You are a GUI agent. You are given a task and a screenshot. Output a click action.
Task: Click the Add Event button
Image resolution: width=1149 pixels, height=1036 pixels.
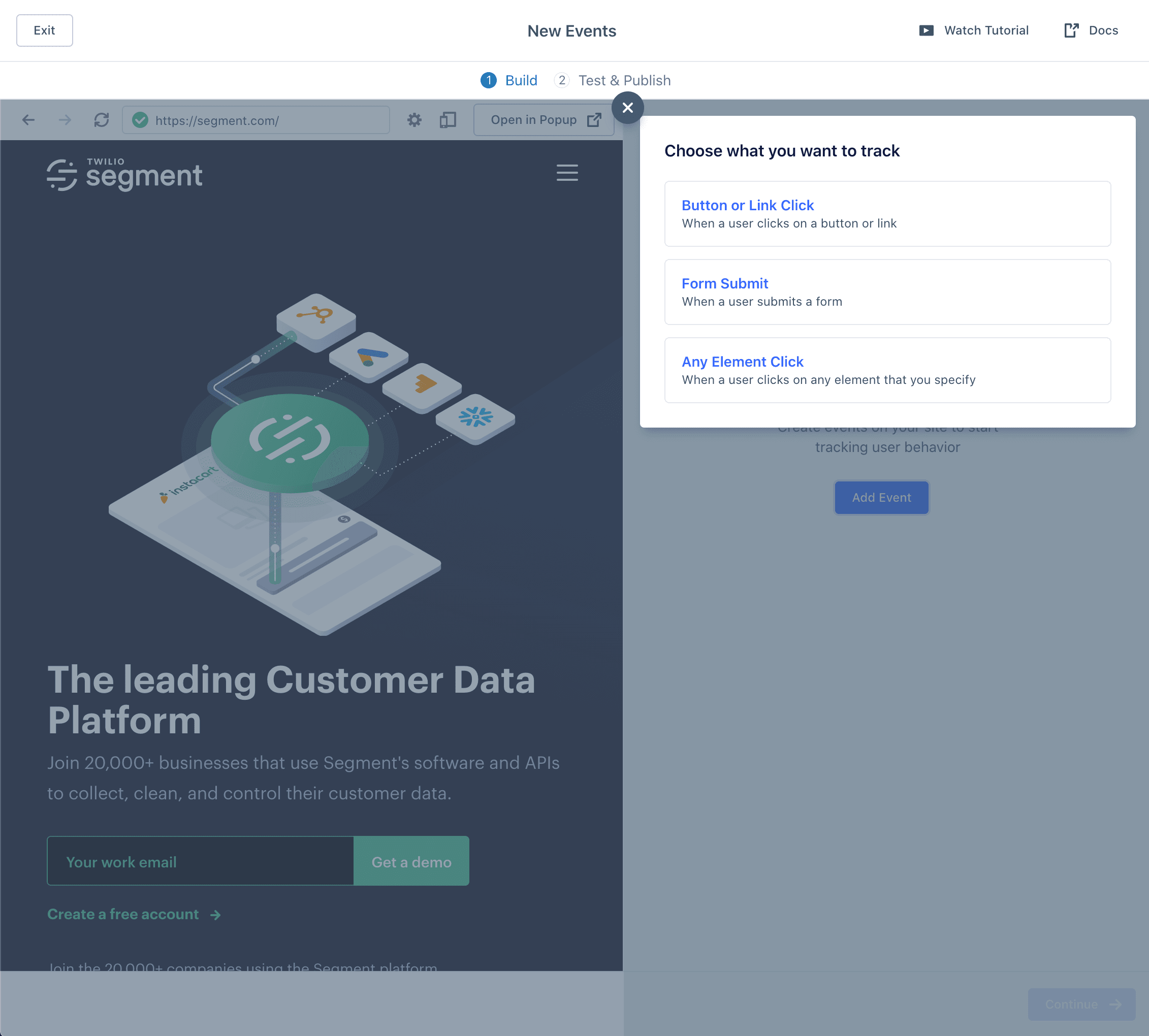pos(881,497)
